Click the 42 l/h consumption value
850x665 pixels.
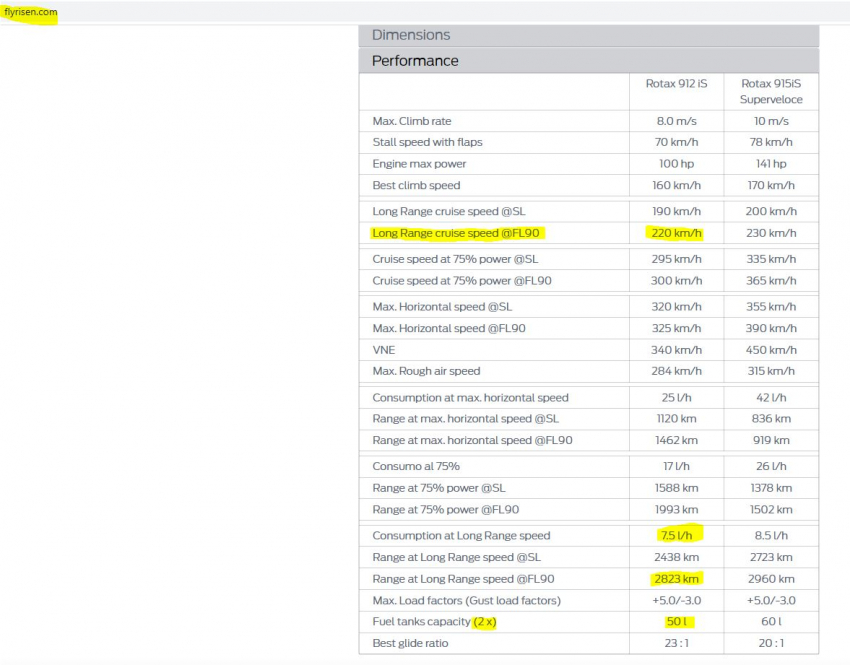coord(771,398)
